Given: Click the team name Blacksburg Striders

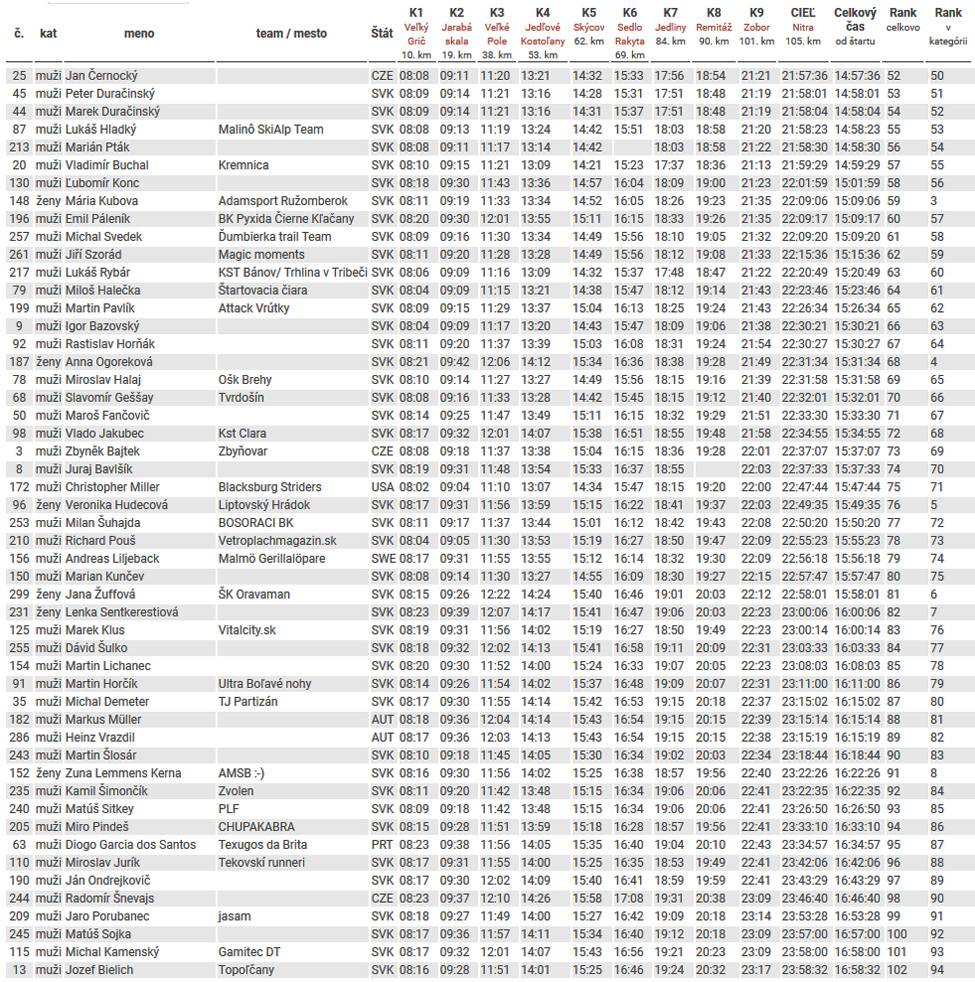Looking at the screenshot, I should [x=270, y=487].
